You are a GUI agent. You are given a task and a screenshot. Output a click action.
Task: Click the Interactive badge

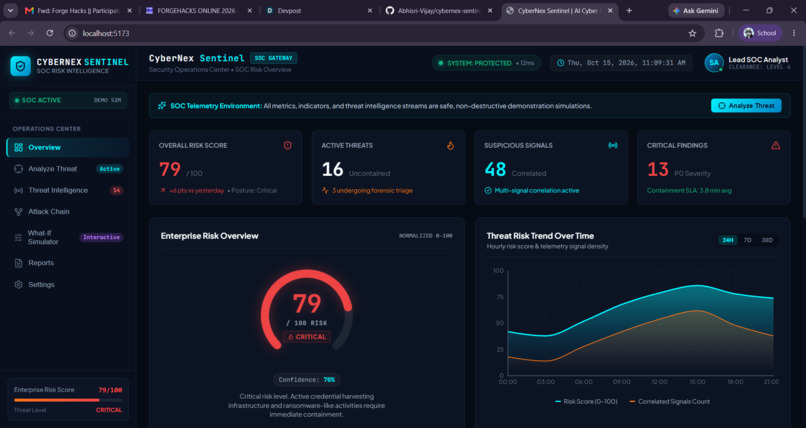pyautogui.click(x=101, y=237)
